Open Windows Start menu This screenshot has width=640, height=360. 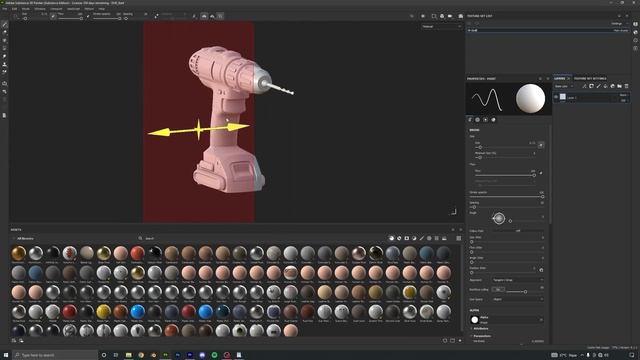tap(6, 355)
